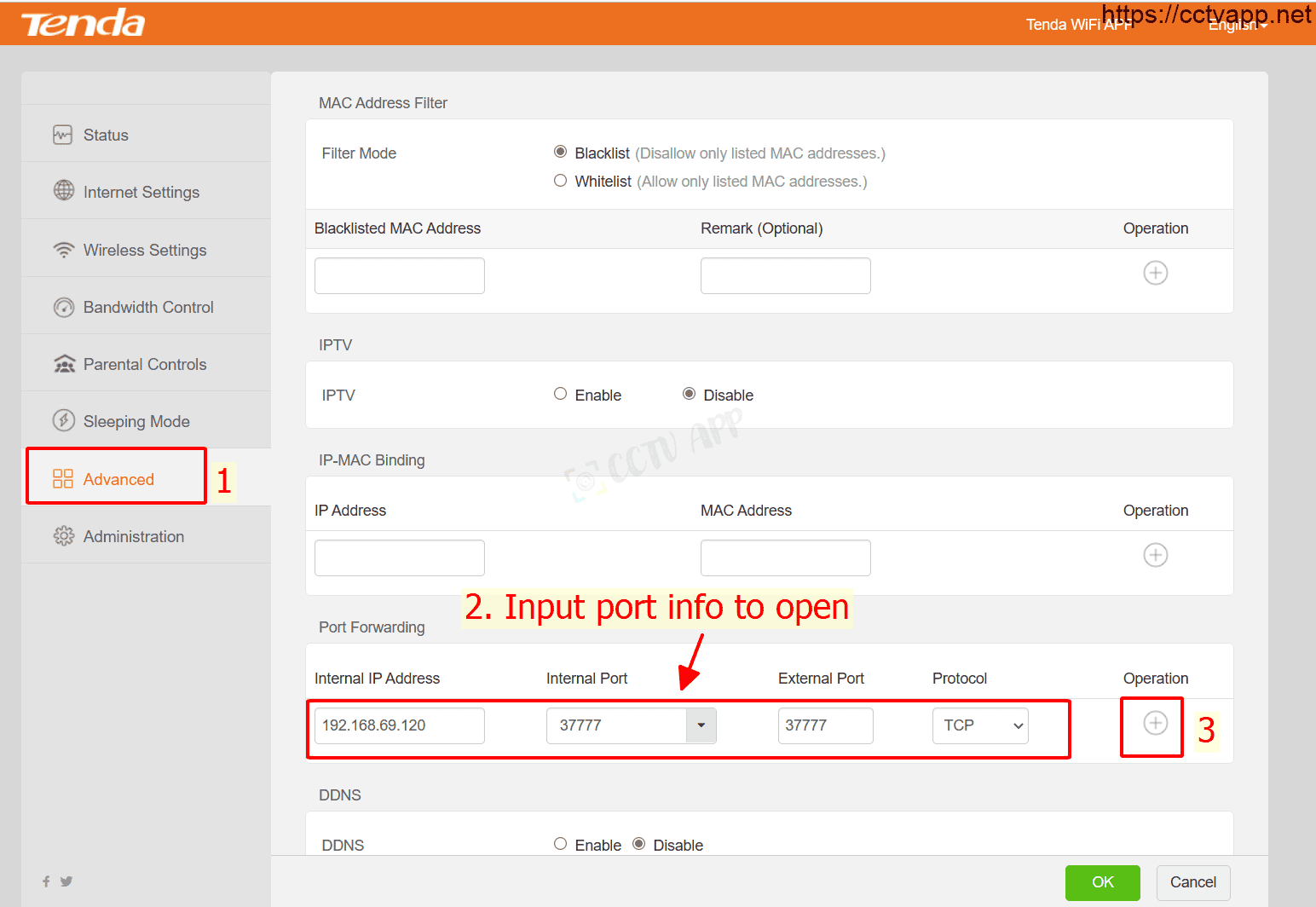Go to Parental Controls menu
The width and height of the screenshot is (1316, 907).
pos(145,364)
